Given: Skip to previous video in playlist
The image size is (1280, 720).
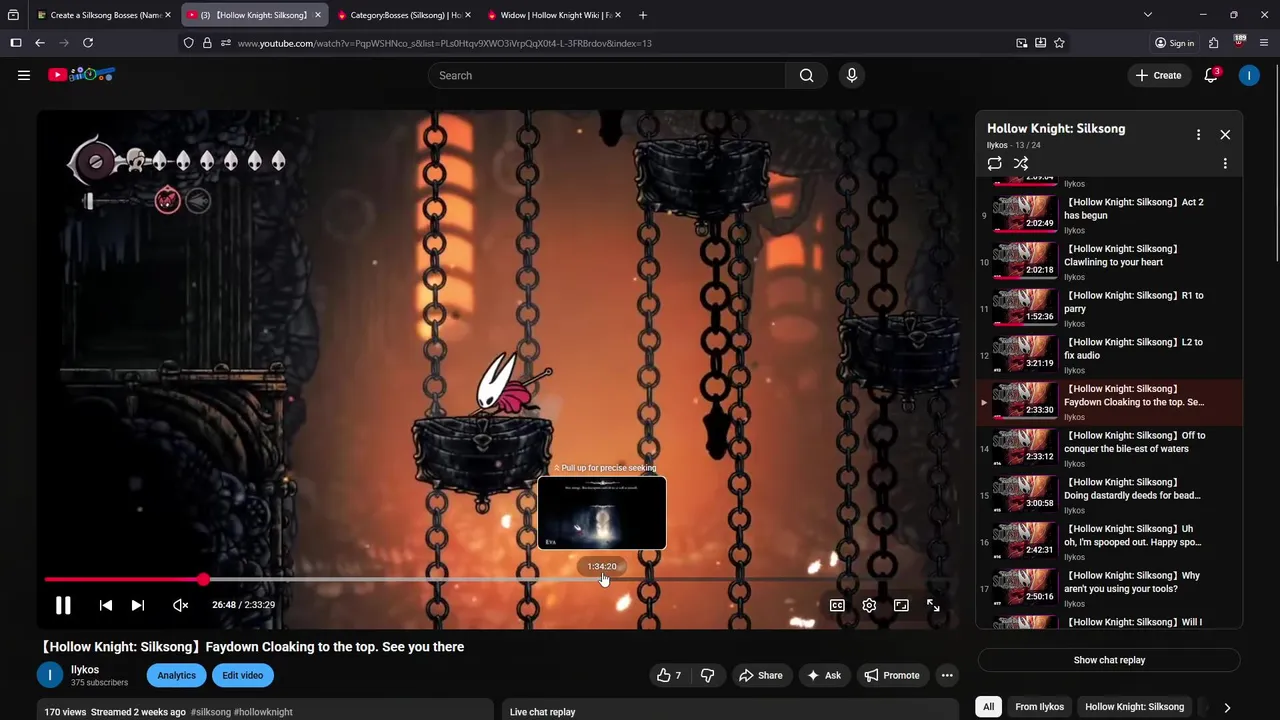Looking at the screenshot, I should (x=106, y=605).
